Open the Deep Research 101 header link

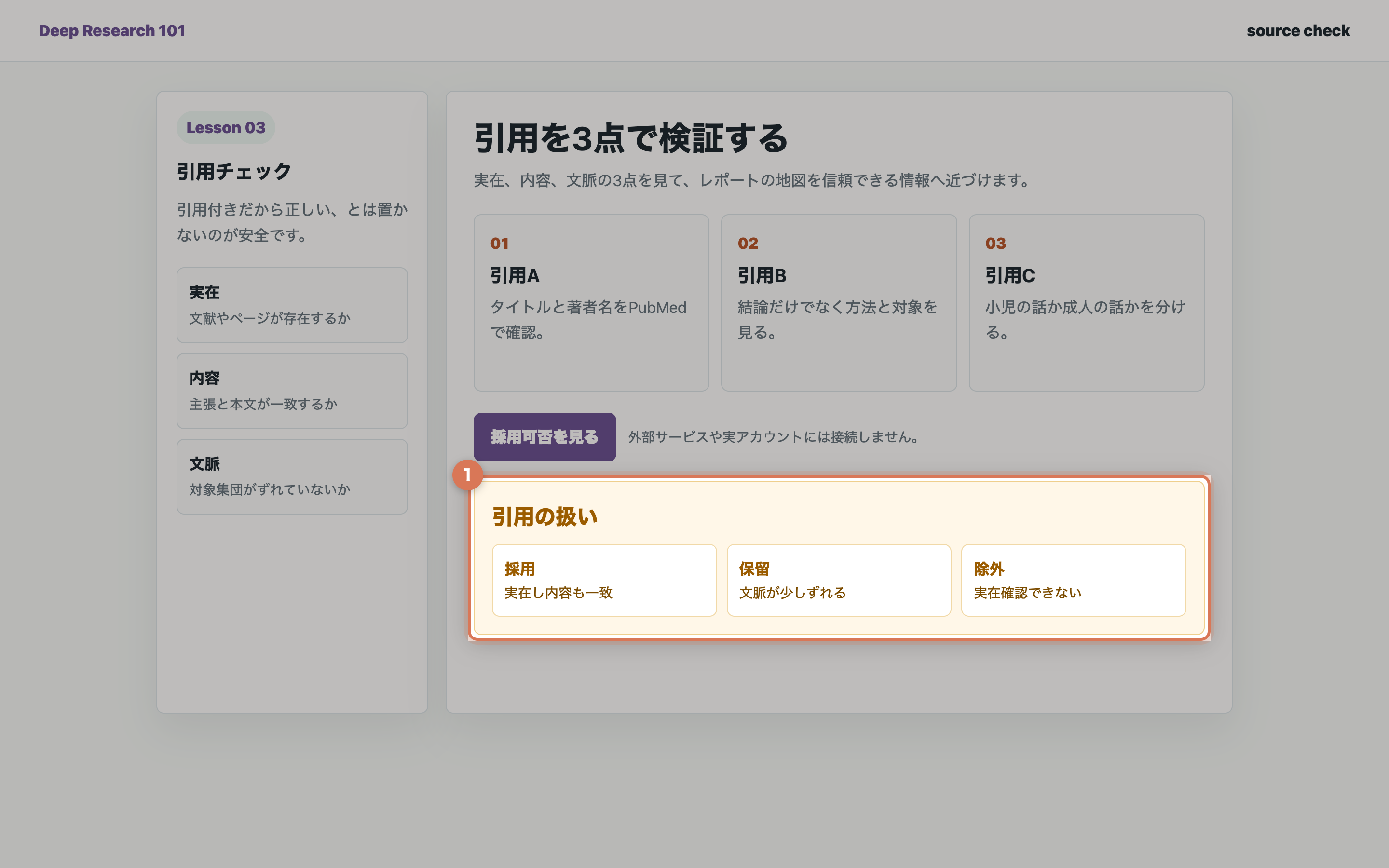[112, 30]
